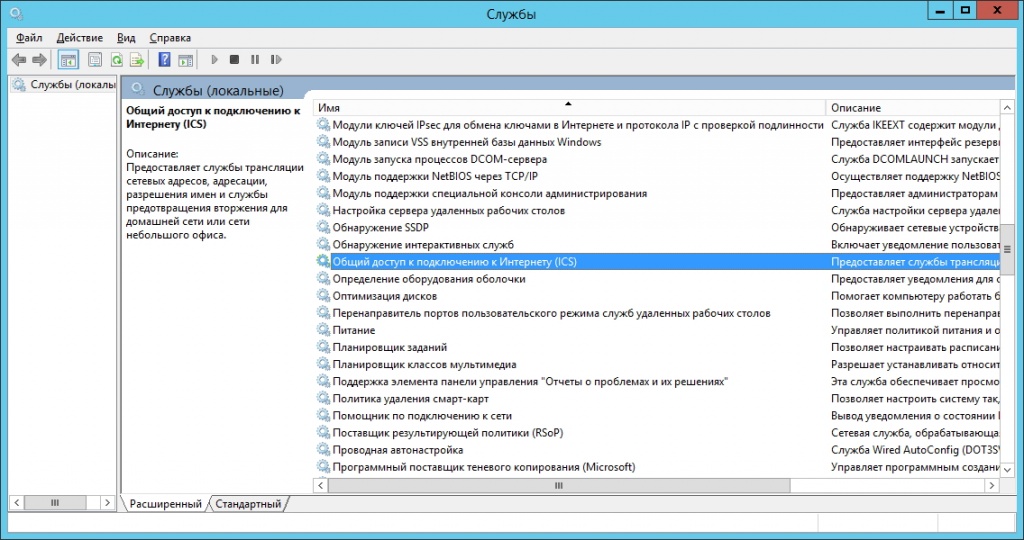This screenshot has width=1024, height=540.
Task: Select Перенаправитель портов пользовательского режима row
Action: pyautogui.click(x=551, y=313)
